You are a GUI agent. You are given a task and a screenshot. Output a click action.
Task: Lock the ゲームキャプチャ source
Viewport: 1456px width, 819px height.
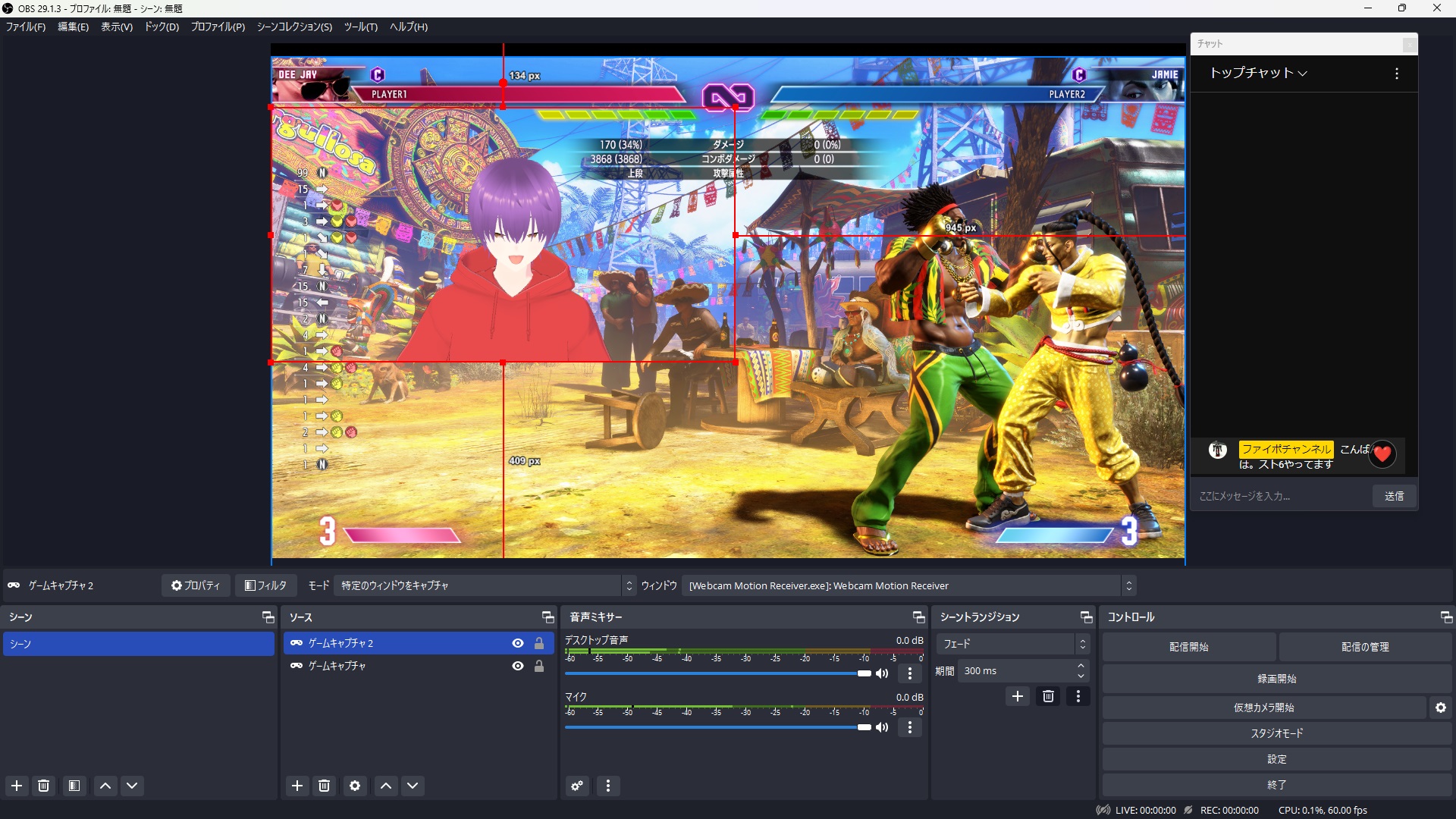coord(539,666)
